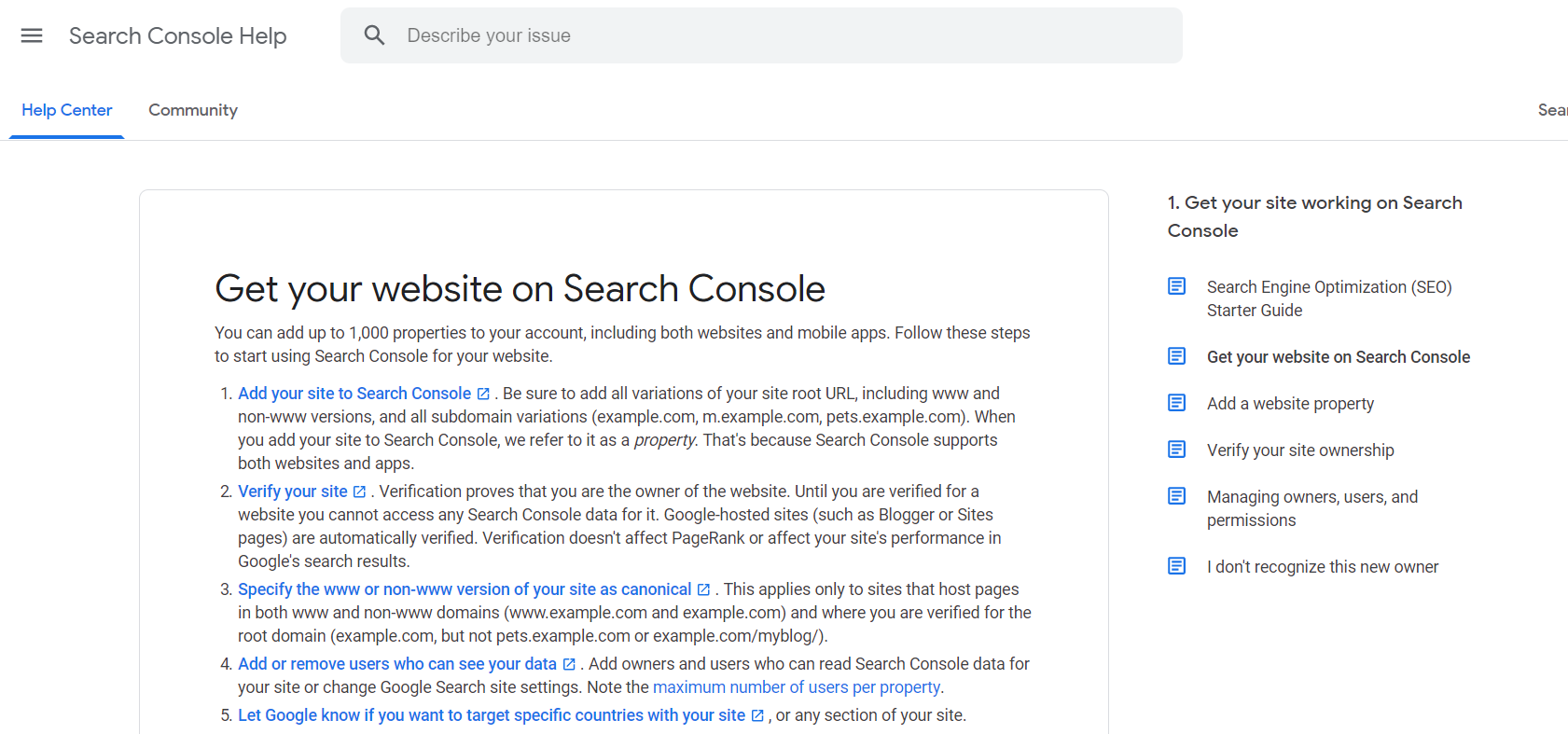The height and width of the screenshot is (734, 1568).
Task: Open 'Specify the www or non-www version' link
Action: point(465,589)
